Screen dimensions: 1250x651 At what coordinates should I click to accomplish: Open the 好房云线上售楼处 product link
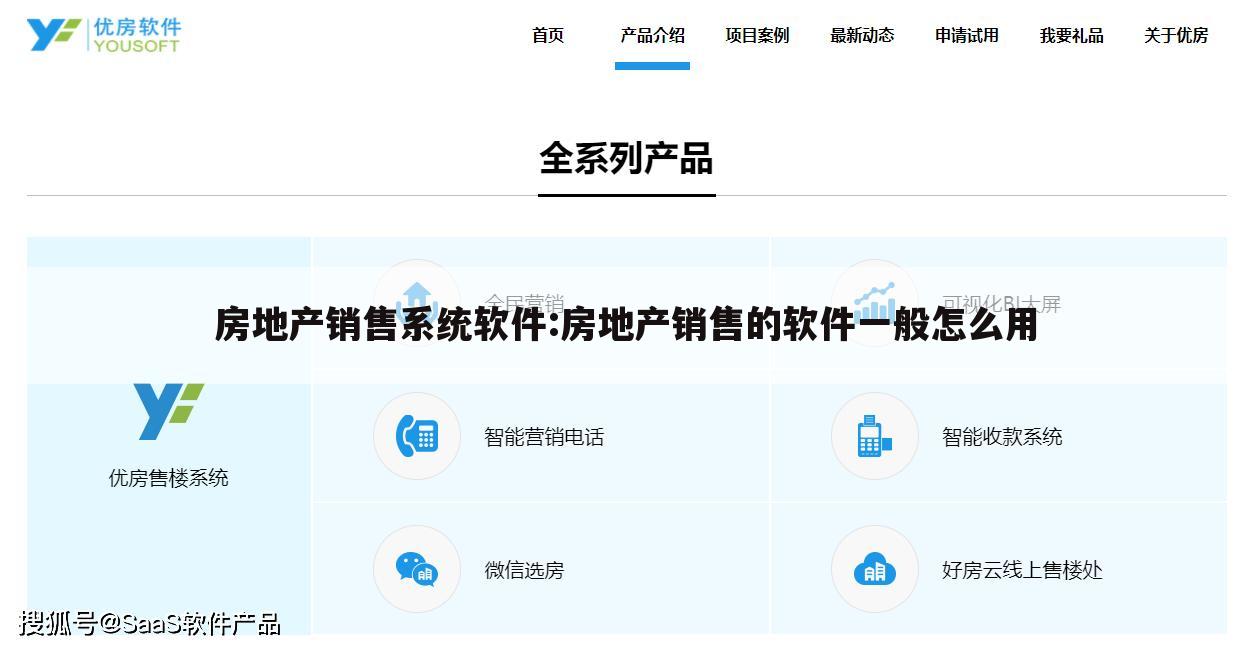click(1022, 570)
